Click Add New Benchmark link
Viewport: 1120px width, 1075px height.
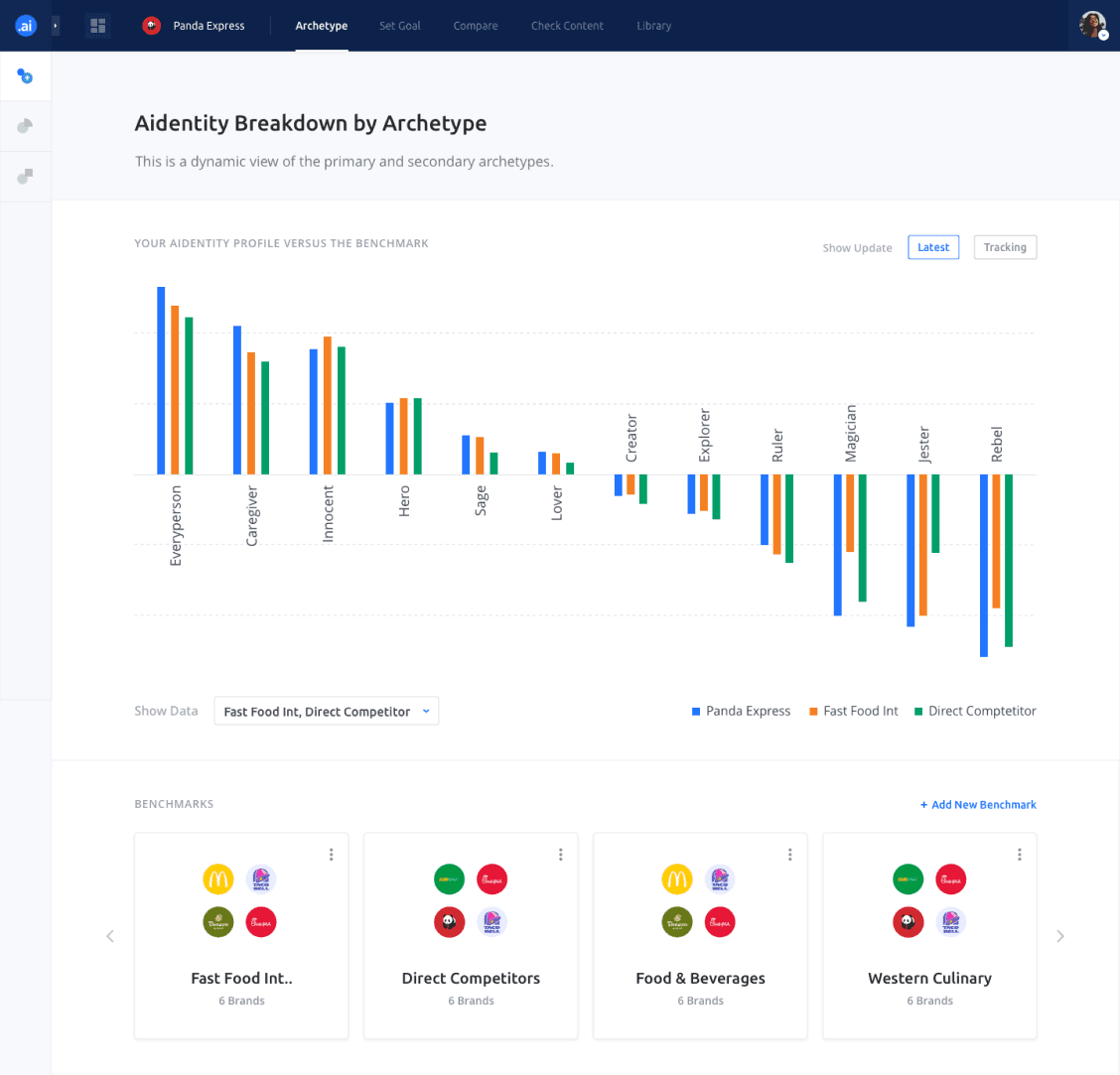pyautogui.click(x=978, y=805)
